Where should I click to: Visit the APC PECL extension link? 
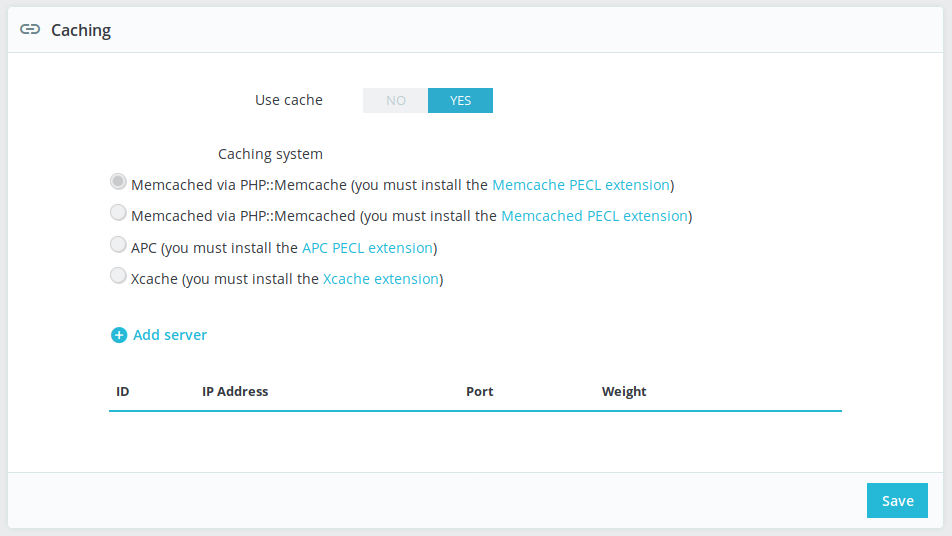pos(367,248)
